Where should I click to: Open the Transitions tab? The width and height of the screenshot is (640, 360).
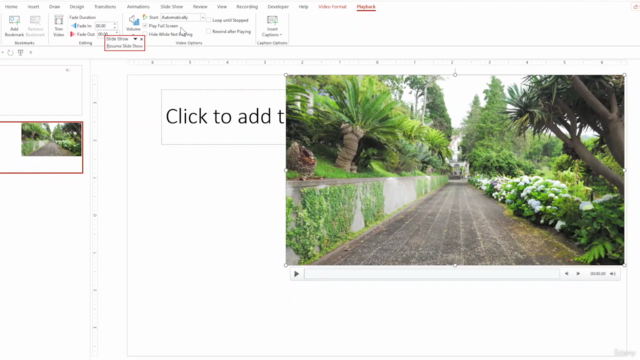105,7
